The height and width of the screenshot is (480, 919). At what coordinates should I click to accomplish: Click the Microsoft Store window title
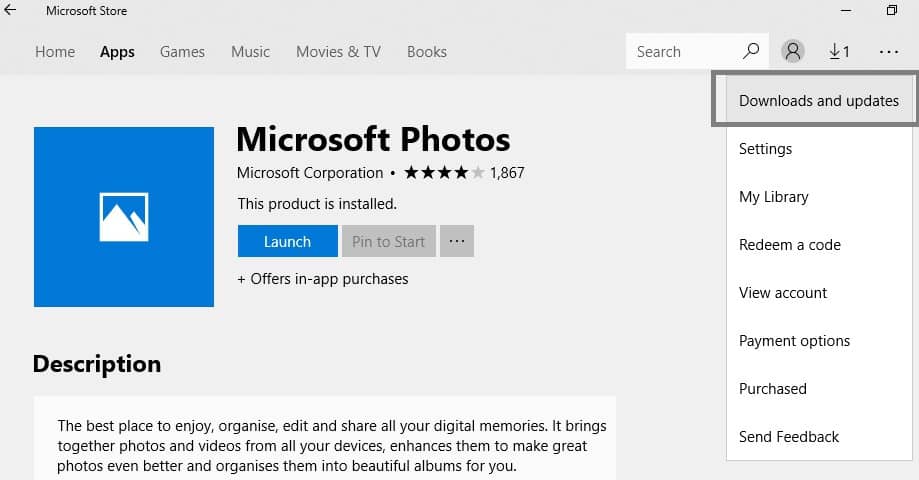87,11
